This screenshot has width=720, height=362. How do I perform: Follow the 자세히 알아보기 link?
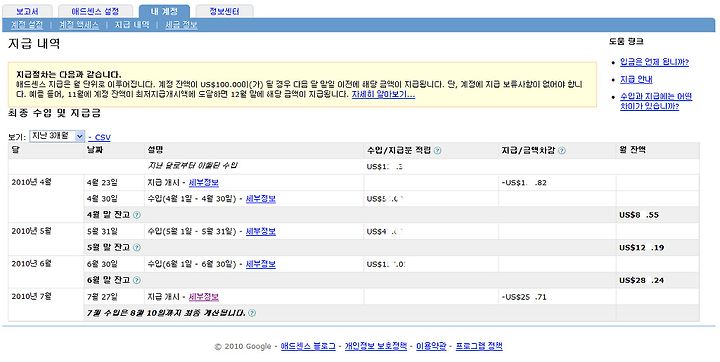pyautogui.click(x=383, y=95)
